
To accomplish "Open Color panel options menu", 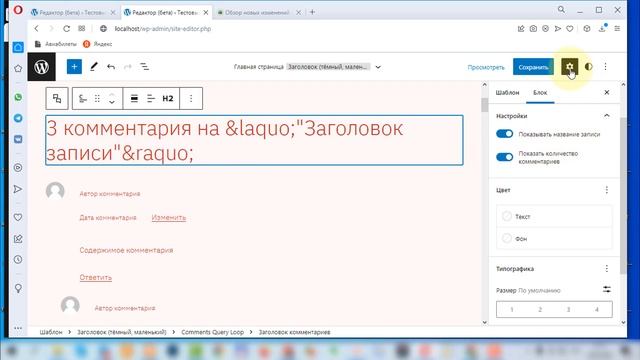I will coord(607,190).
